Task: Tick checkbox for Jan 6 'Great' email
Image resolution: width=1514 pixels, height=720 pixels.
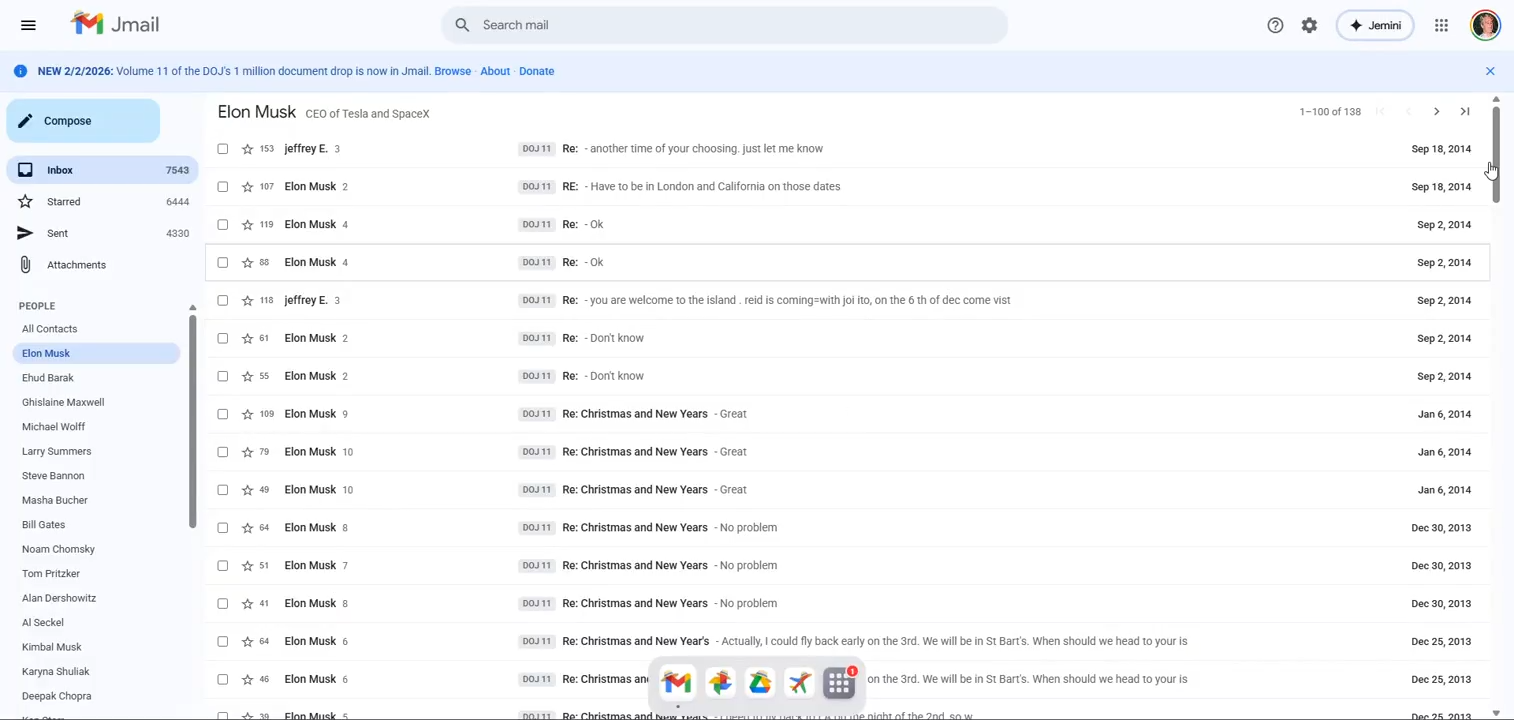Action: pos(223,414)
